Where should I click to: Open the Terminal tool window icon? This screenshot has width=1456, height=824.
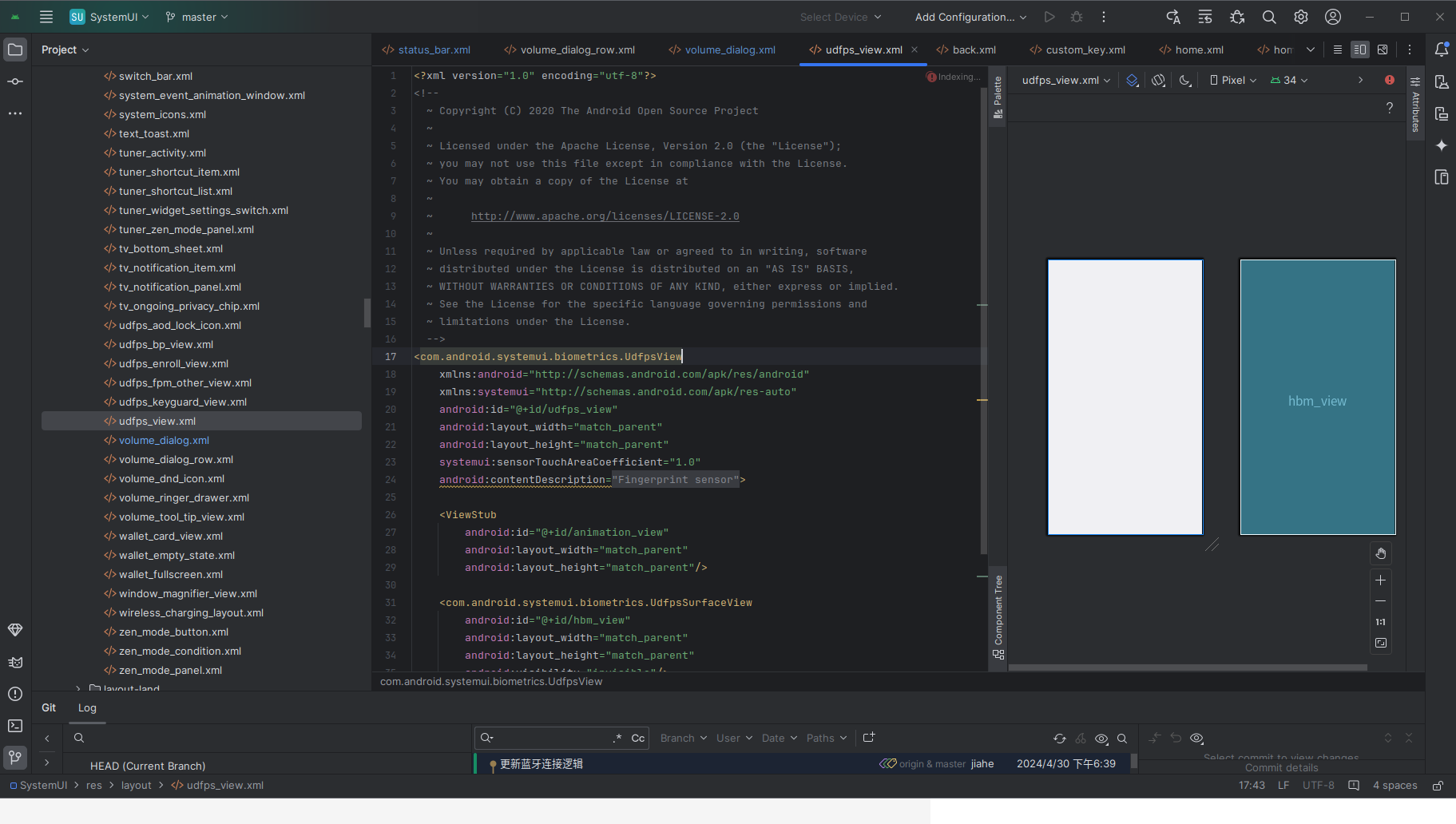[14, 725]
